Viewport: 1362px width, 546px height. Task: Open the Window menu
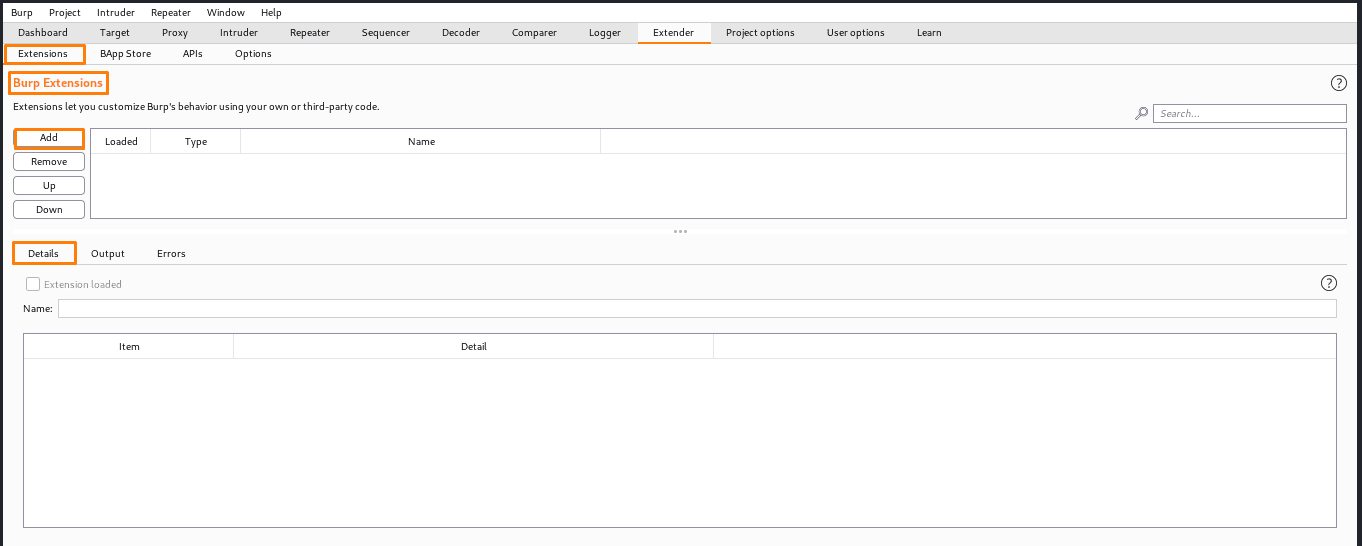(x=226, y=12)
